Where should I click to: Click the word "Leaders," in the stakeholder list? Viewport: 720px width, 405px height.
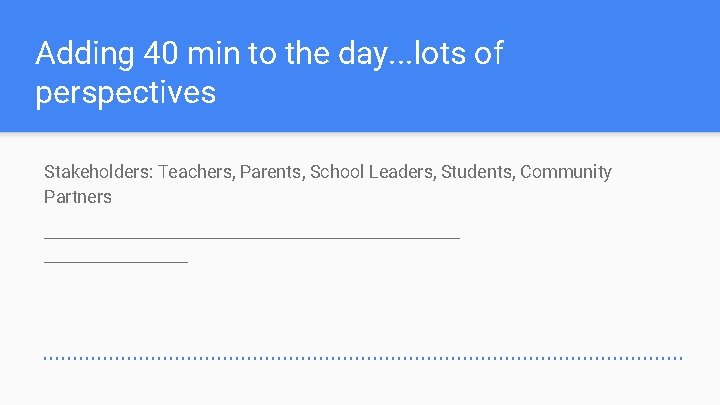(x=403, y=172)
